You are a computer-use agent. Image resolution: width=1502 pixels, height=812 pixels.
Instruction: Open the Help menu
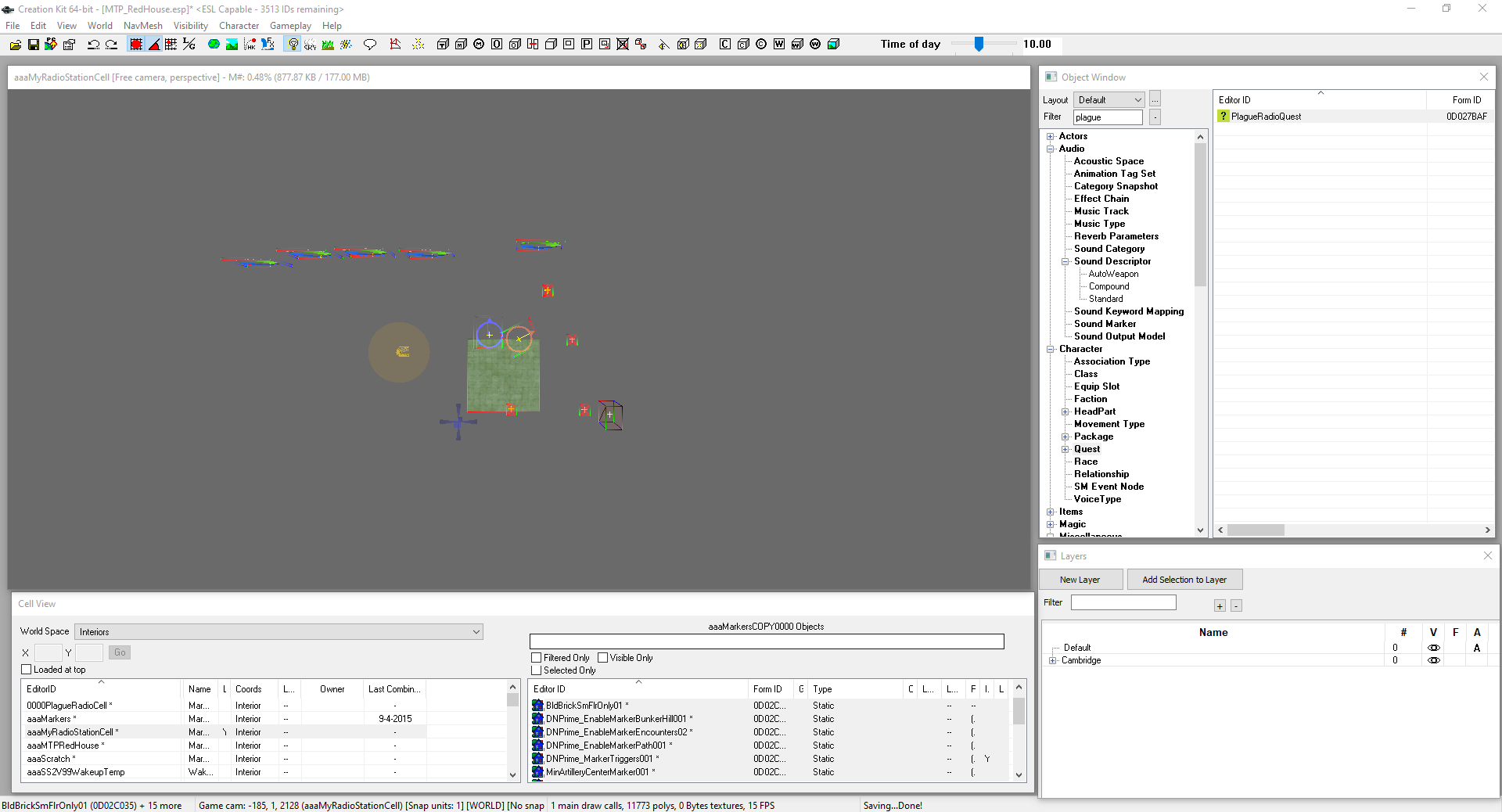pyautogui.click(x=332, y=26)
